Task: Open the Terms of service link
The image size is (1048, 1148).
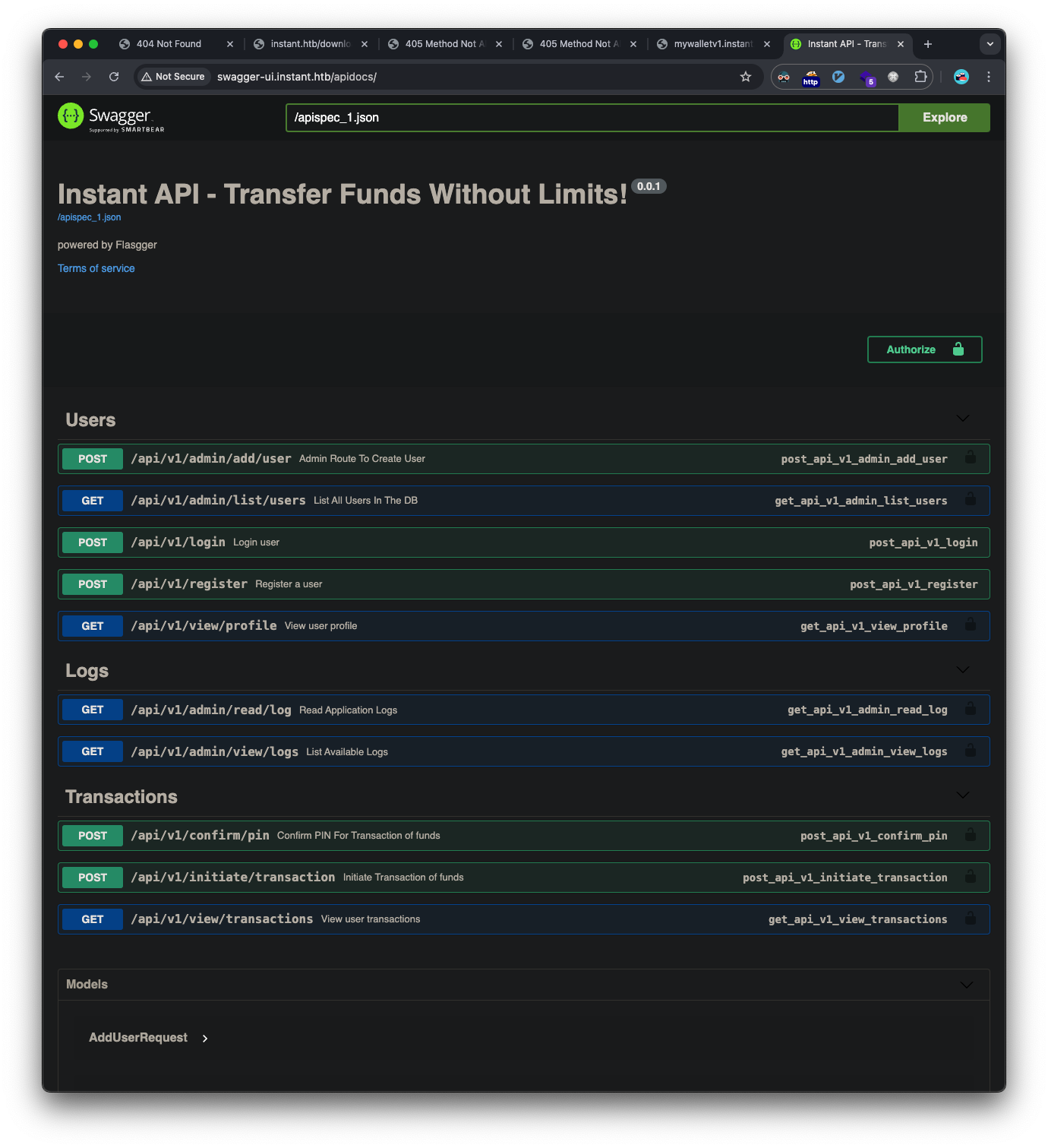Action: (x=96, y=268)
